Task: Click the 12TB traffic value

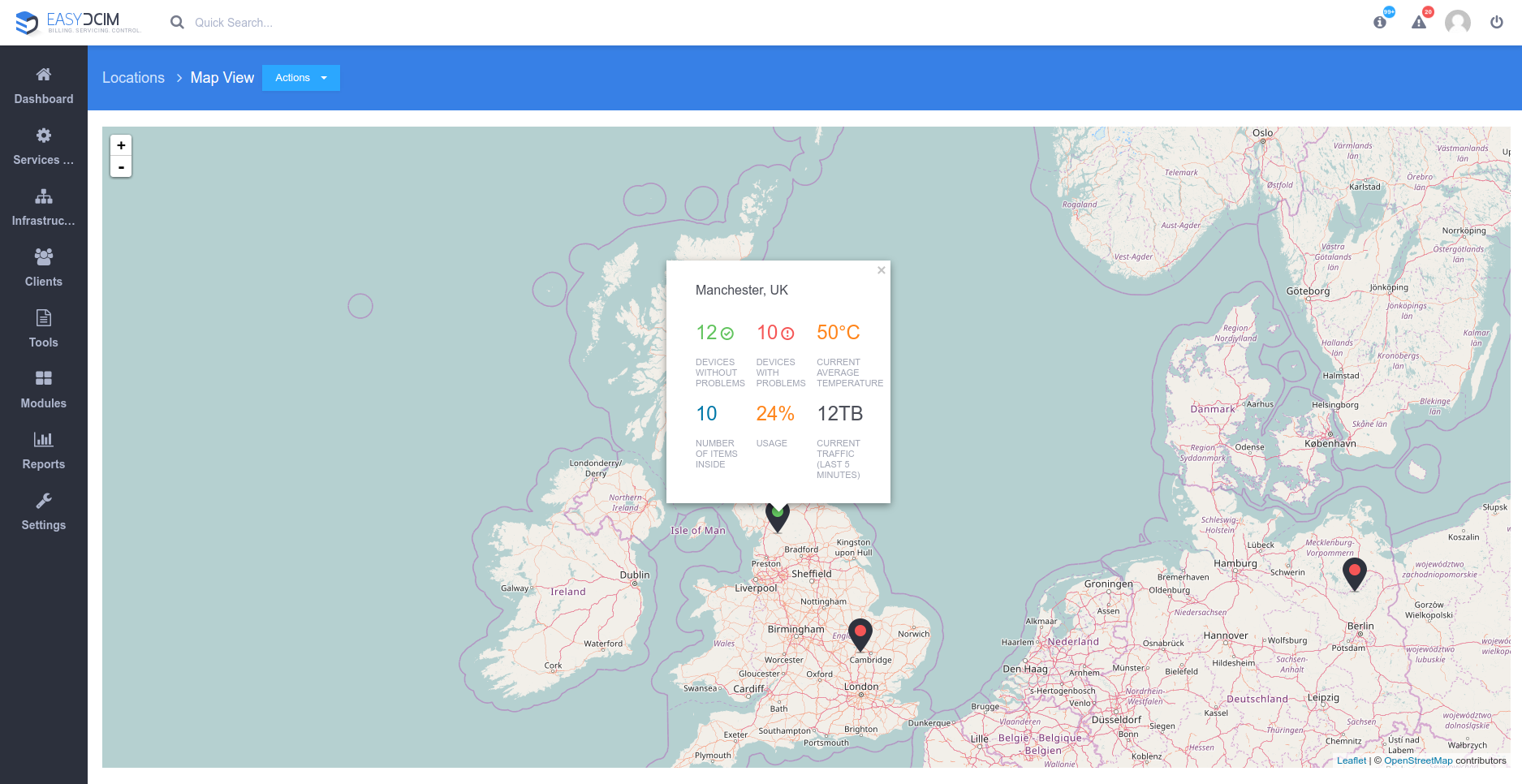Action: pos(840,414)
